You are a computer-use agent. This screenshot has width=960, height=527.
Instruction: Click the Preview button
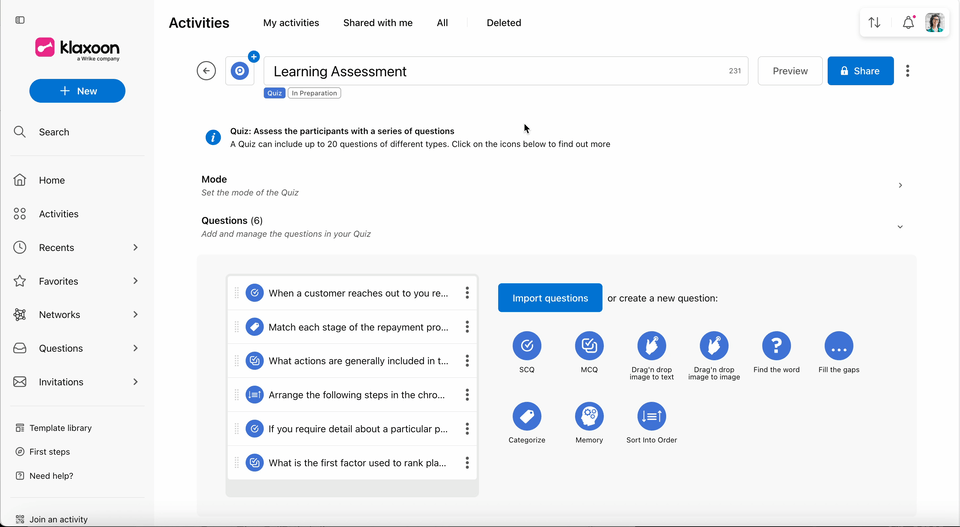[x=790, y=71]
